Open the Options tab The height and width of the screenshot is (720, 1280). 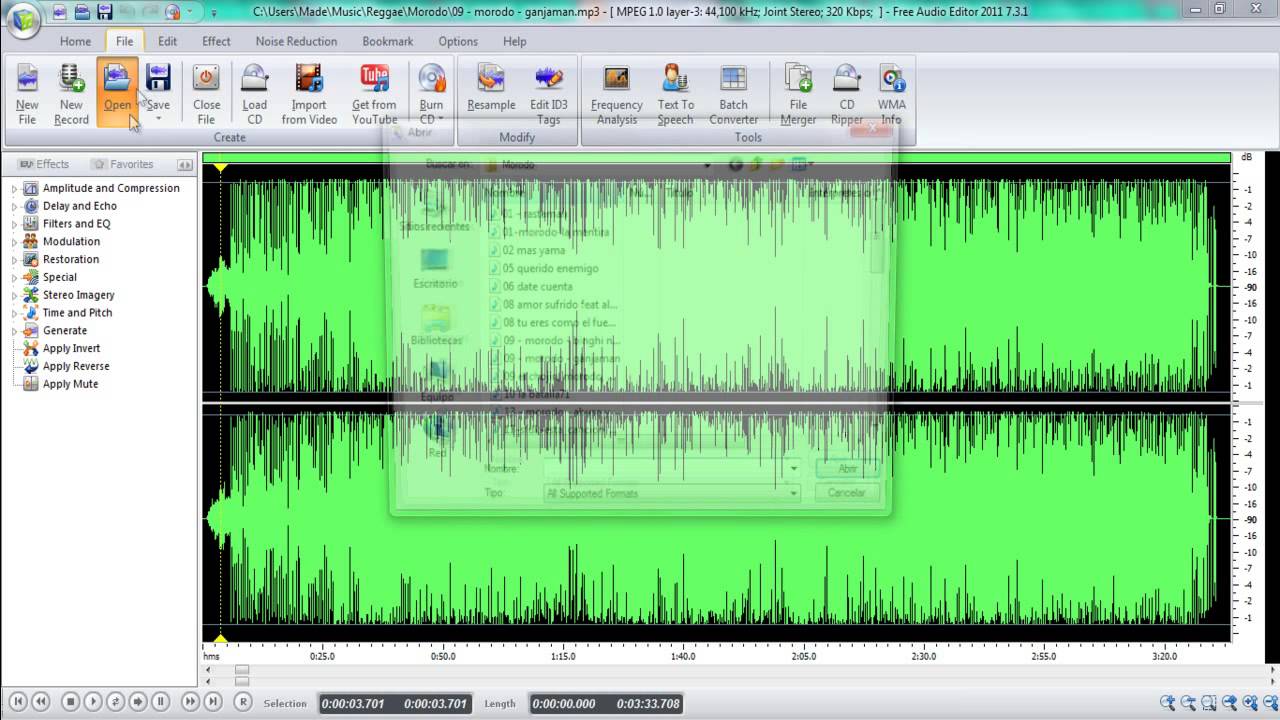click(458, 41)
